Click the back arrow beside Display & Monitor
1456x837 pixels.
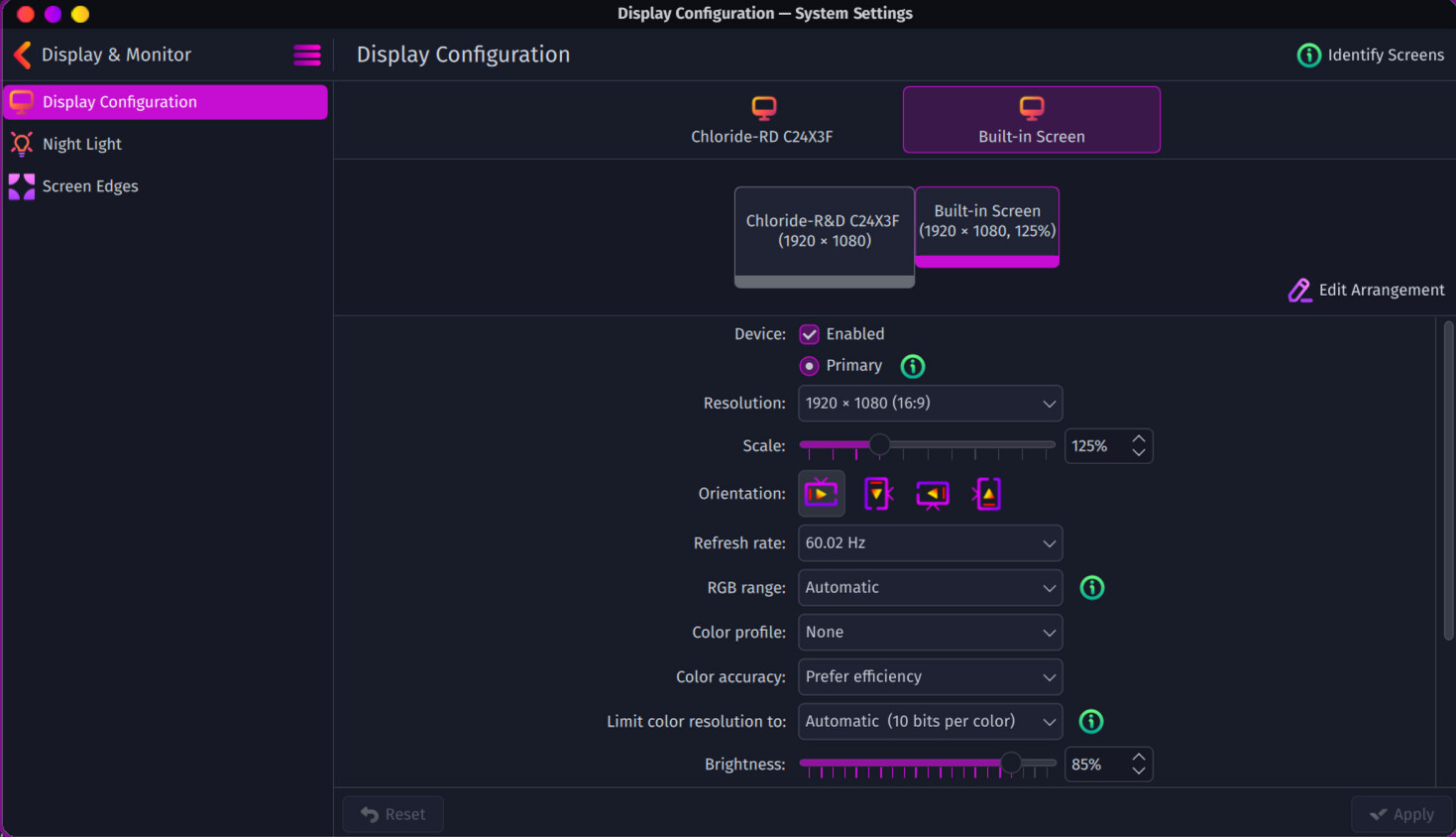click(22, 55)
